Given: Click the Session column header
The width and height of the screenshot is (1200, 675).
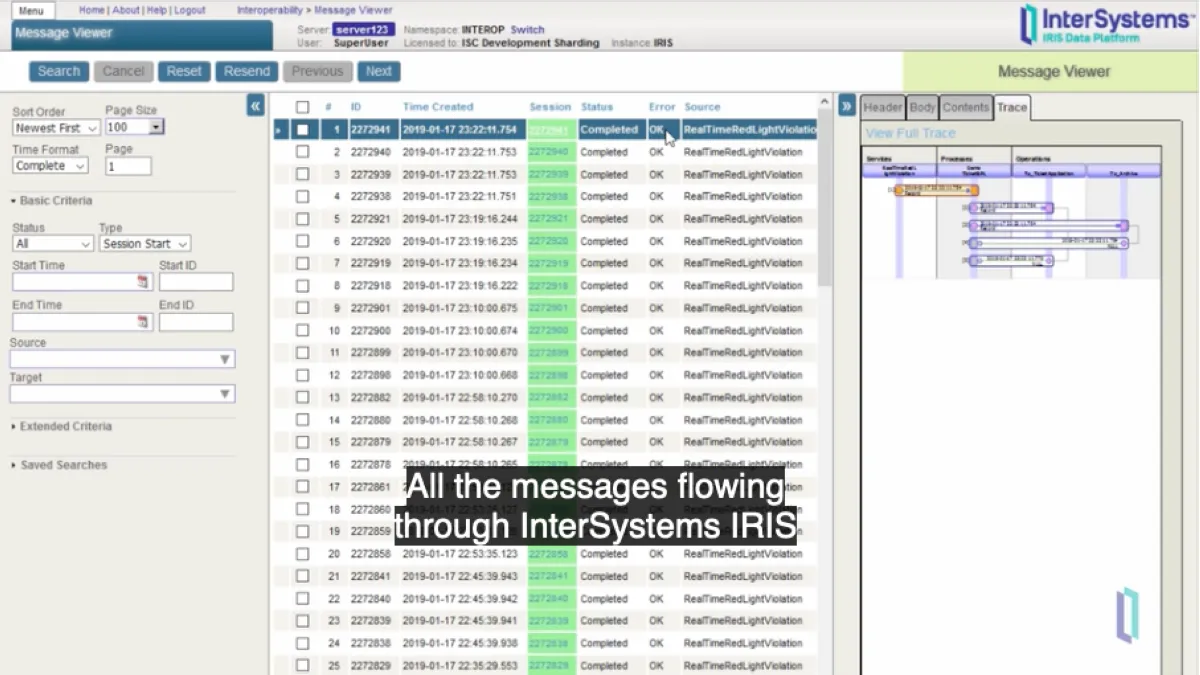Looking at the screenshot, I should pyautogui.click(x=550, y=107).
